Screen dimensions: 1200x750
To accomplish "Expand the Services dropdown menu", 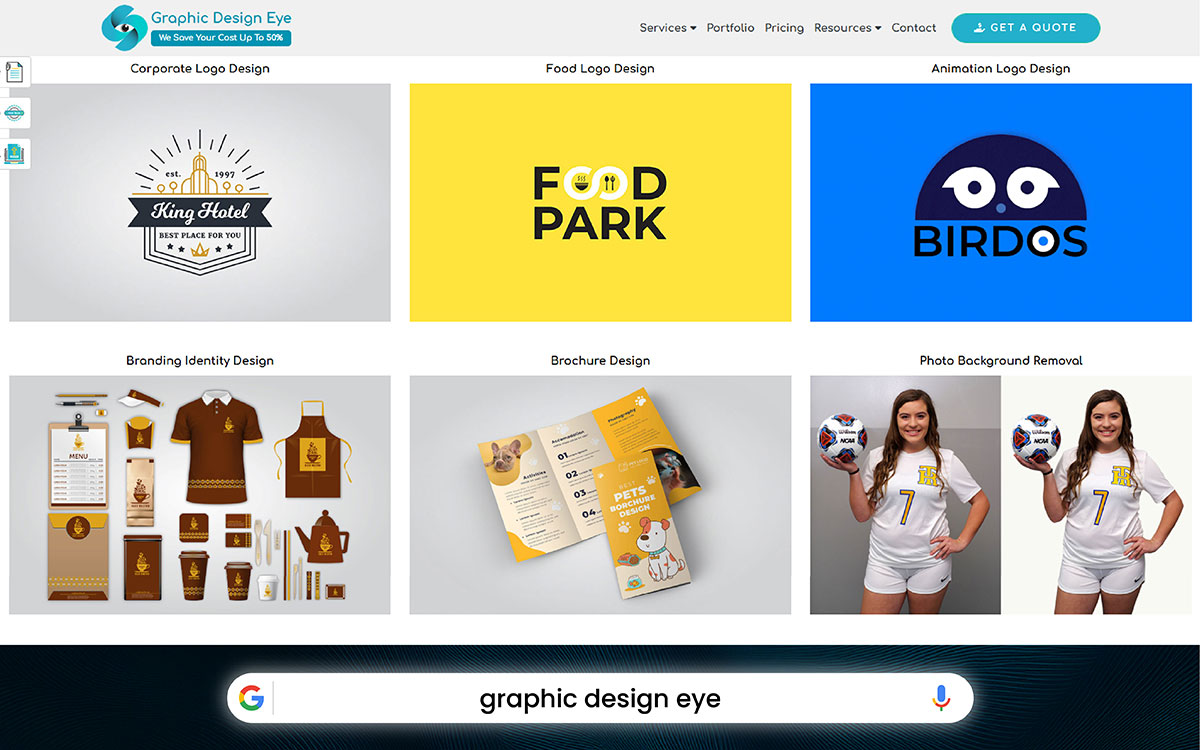I will (668, 28).
